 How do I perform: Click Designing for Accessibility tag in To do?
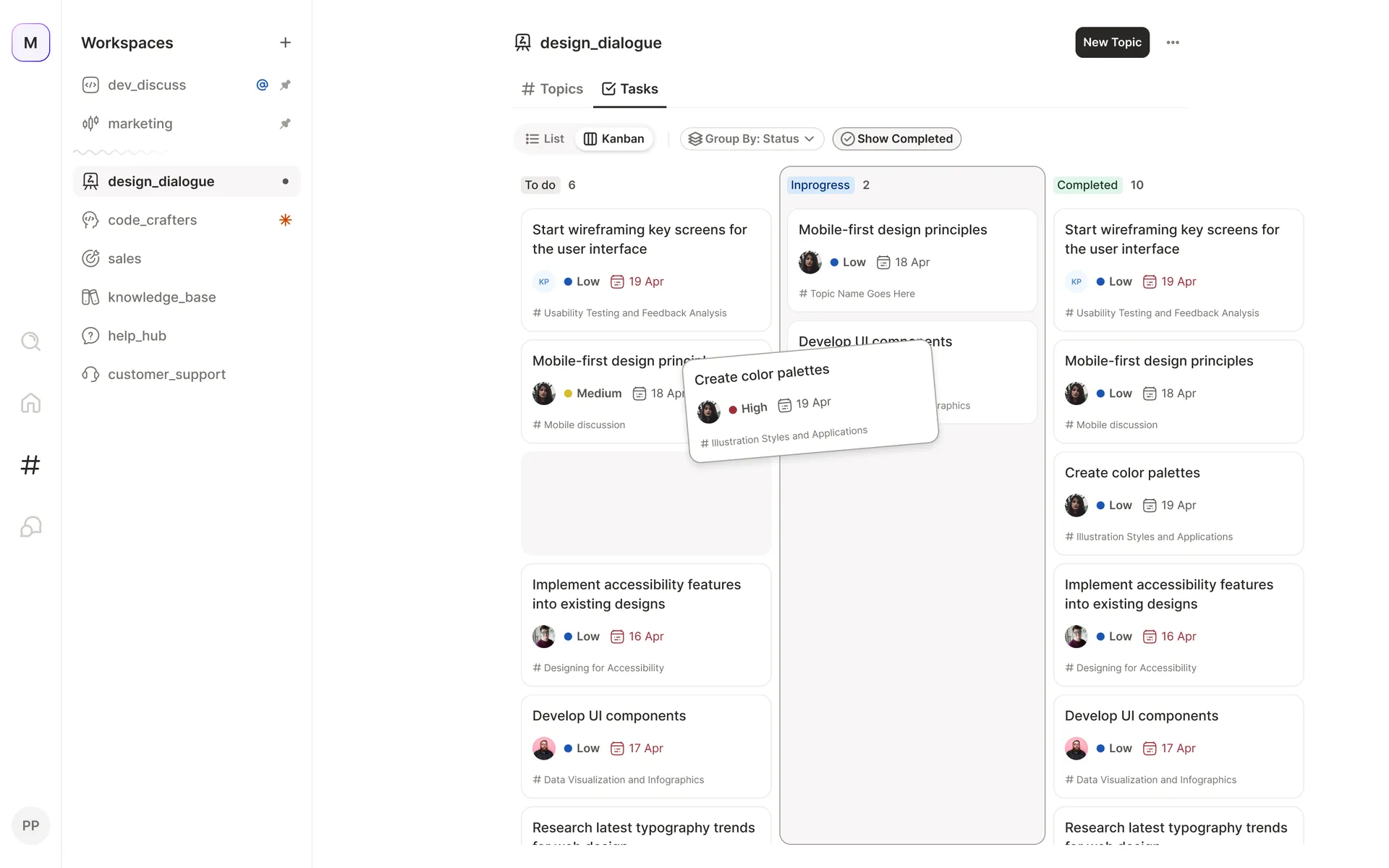[598, 668]
